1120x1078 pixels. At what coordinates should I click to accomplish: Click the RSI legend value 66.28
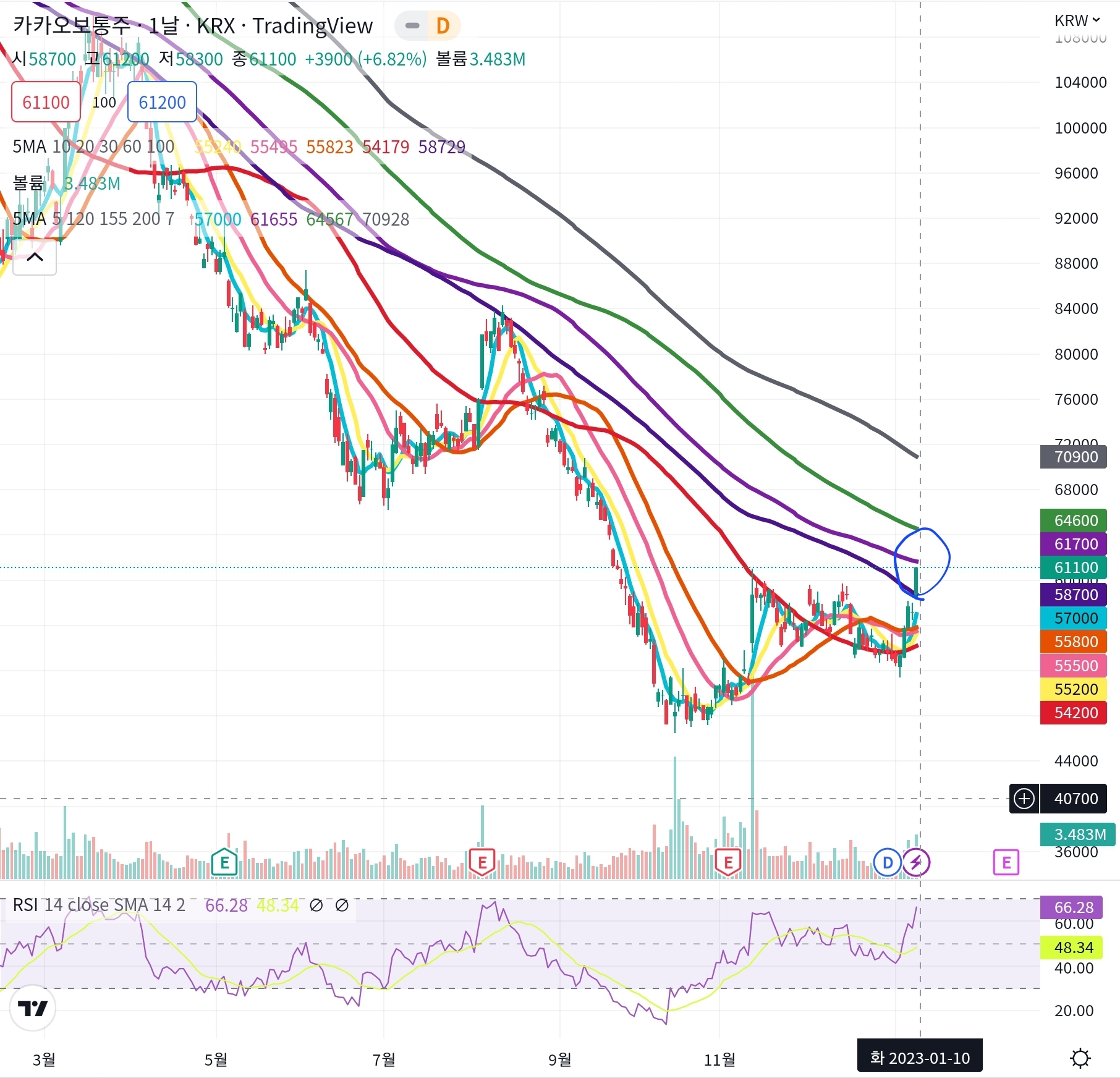[226, 906]
